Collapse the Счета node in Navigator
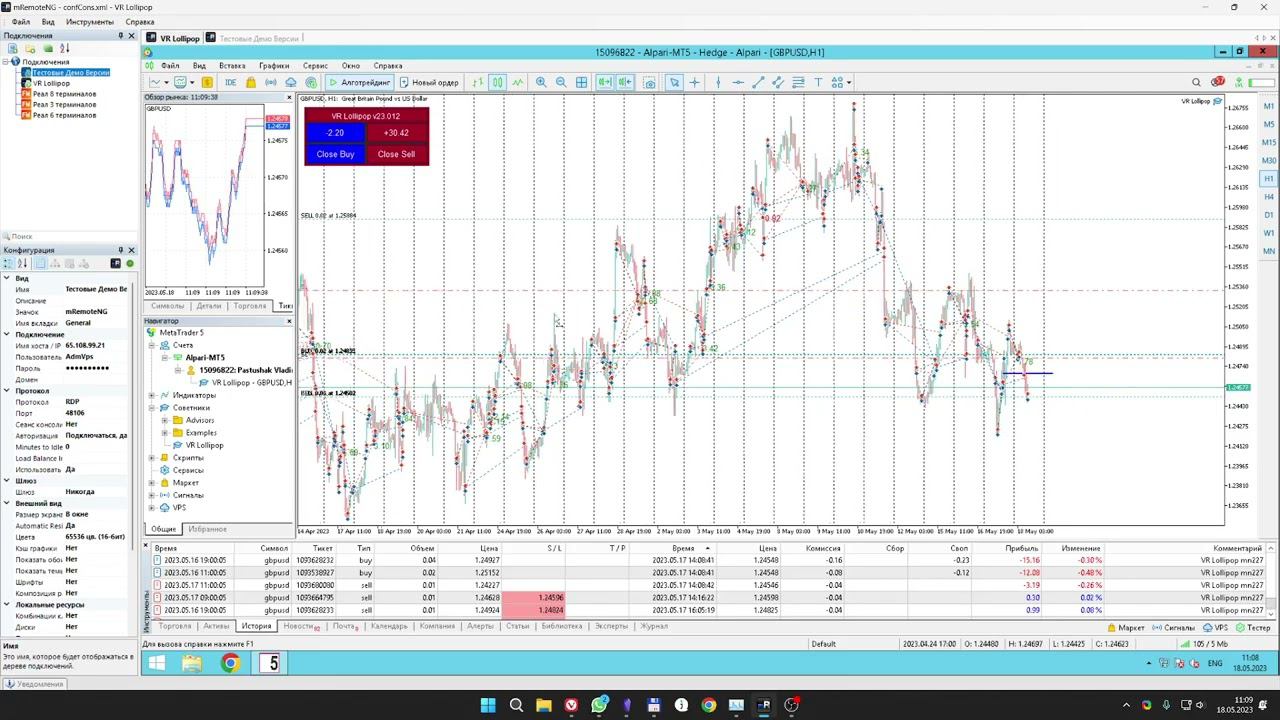The width and height of the screenshot is (1280, 720). (152, 345)
